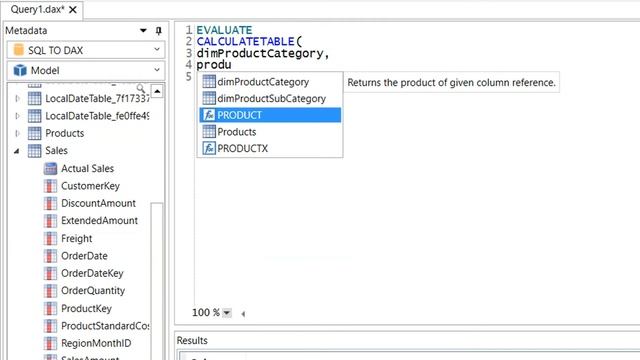
Task: Click the RegionMonthID column label
Action: (96, 343)
